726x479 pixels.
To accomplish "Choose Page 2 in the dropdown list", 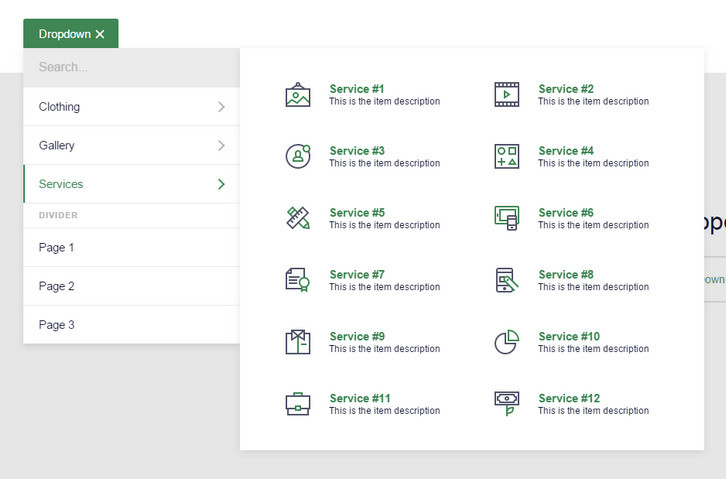I will [57, 287].
